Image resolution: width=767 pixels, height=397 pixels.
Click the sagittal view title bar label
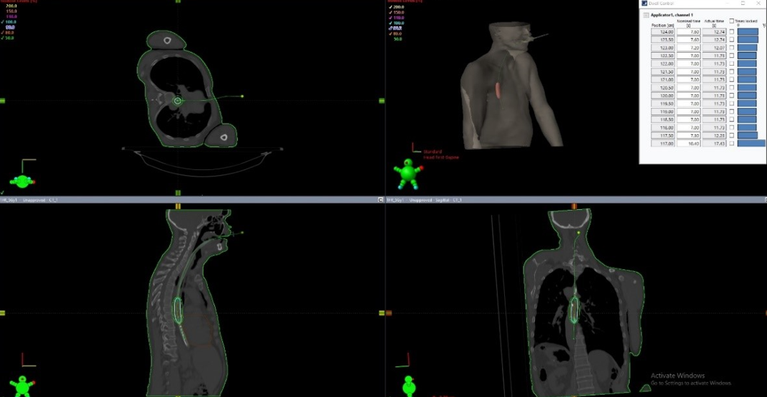click(425, 200)
